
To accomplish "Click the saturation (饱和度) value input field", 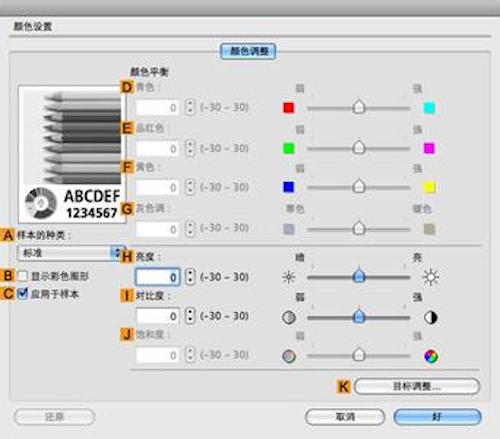I will [x=158, y=355].
